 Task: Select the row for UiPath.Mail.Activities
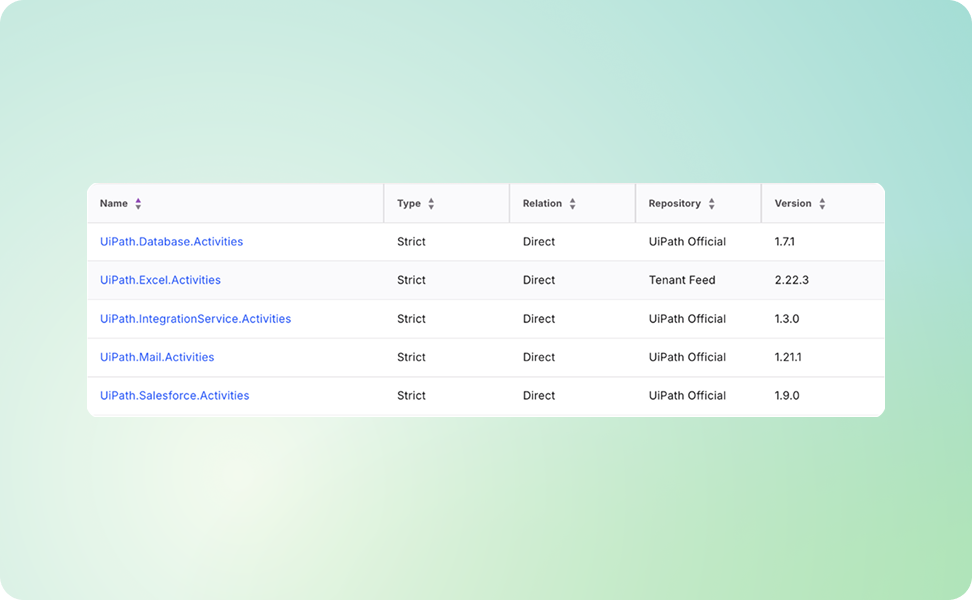tap(486, 357)
